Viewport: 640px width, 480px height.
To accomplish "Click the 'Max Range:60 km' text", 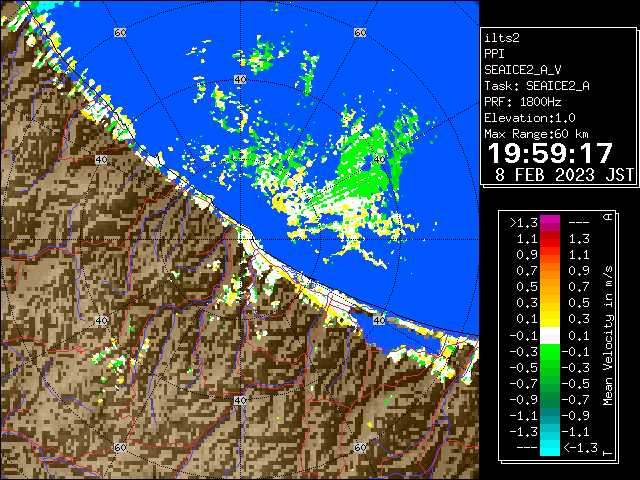I will [x=536, y=134].
